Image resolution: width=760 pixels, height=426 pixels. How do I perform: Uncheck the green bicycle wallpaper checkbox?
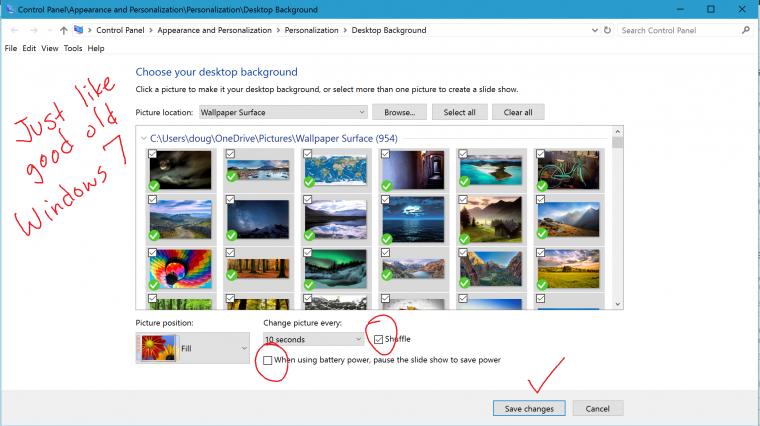(x=541, y=154)
